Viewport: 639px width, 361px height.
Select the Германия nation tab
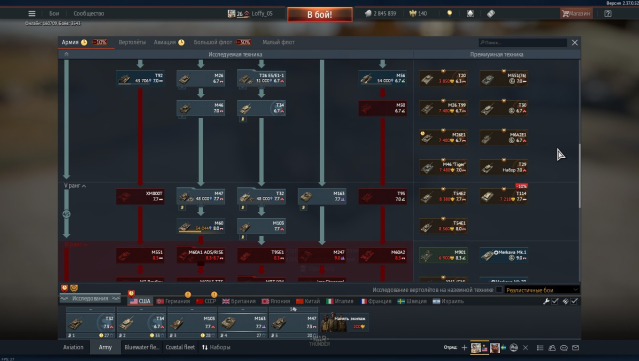tap(173, 301)
